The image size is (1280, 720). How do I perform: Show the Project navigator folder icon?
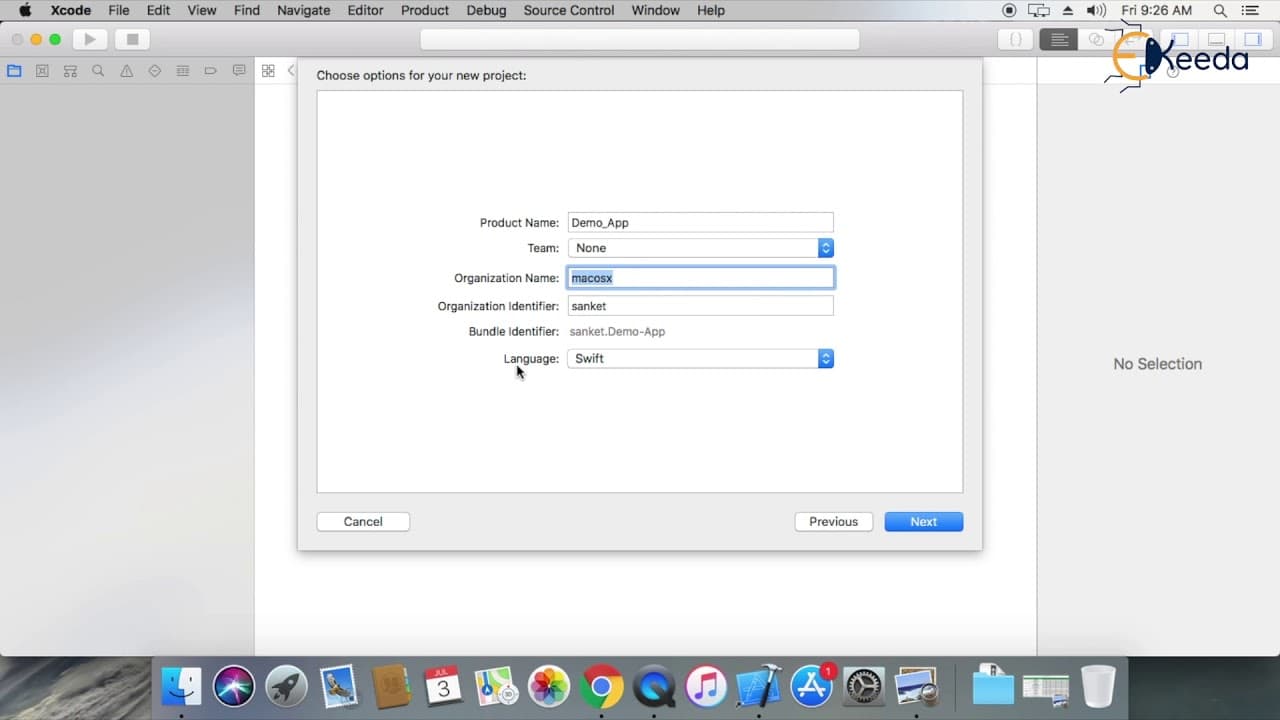[14, 71]
